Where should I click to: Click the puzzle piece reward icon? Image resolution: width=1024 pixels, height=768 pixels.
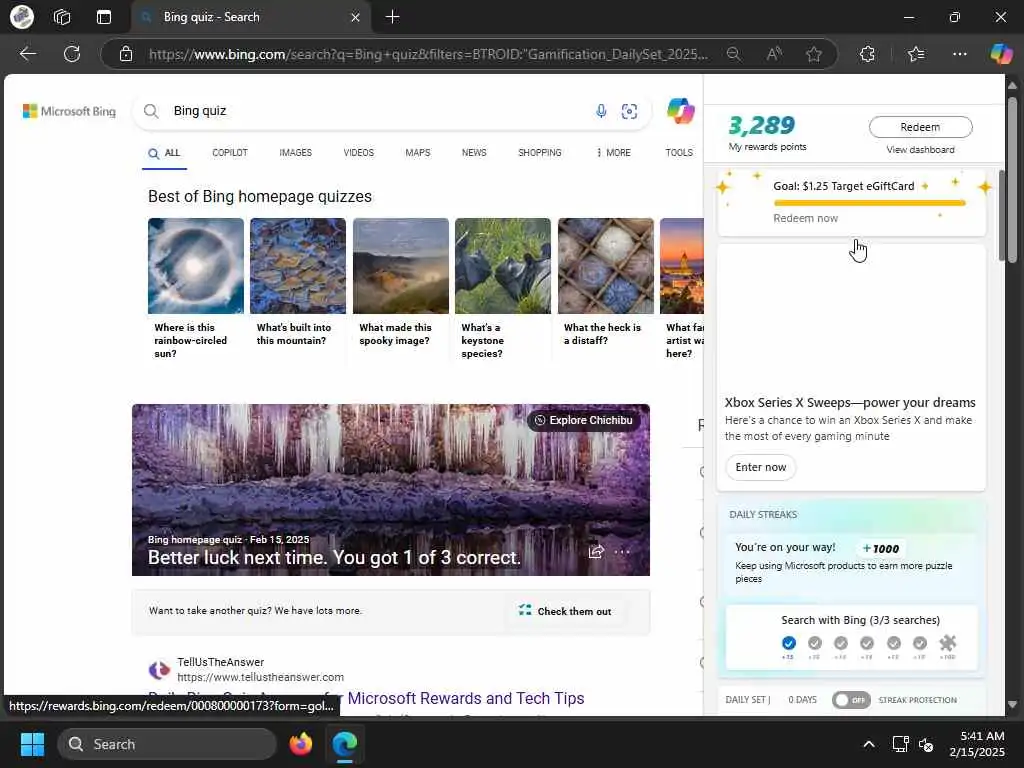(x=948, y=643)
